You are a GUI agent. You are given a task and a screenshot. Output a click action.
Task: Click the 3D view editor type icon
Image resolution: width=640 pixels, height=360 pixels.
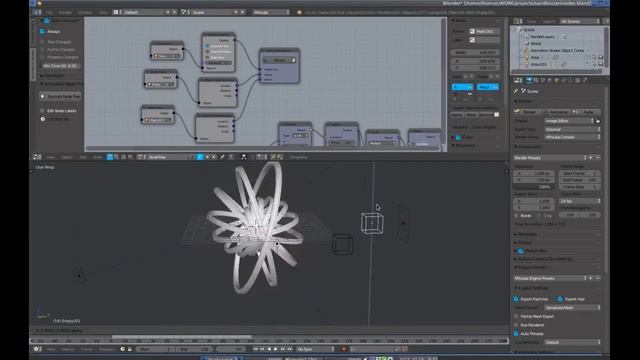click(37, 157)
